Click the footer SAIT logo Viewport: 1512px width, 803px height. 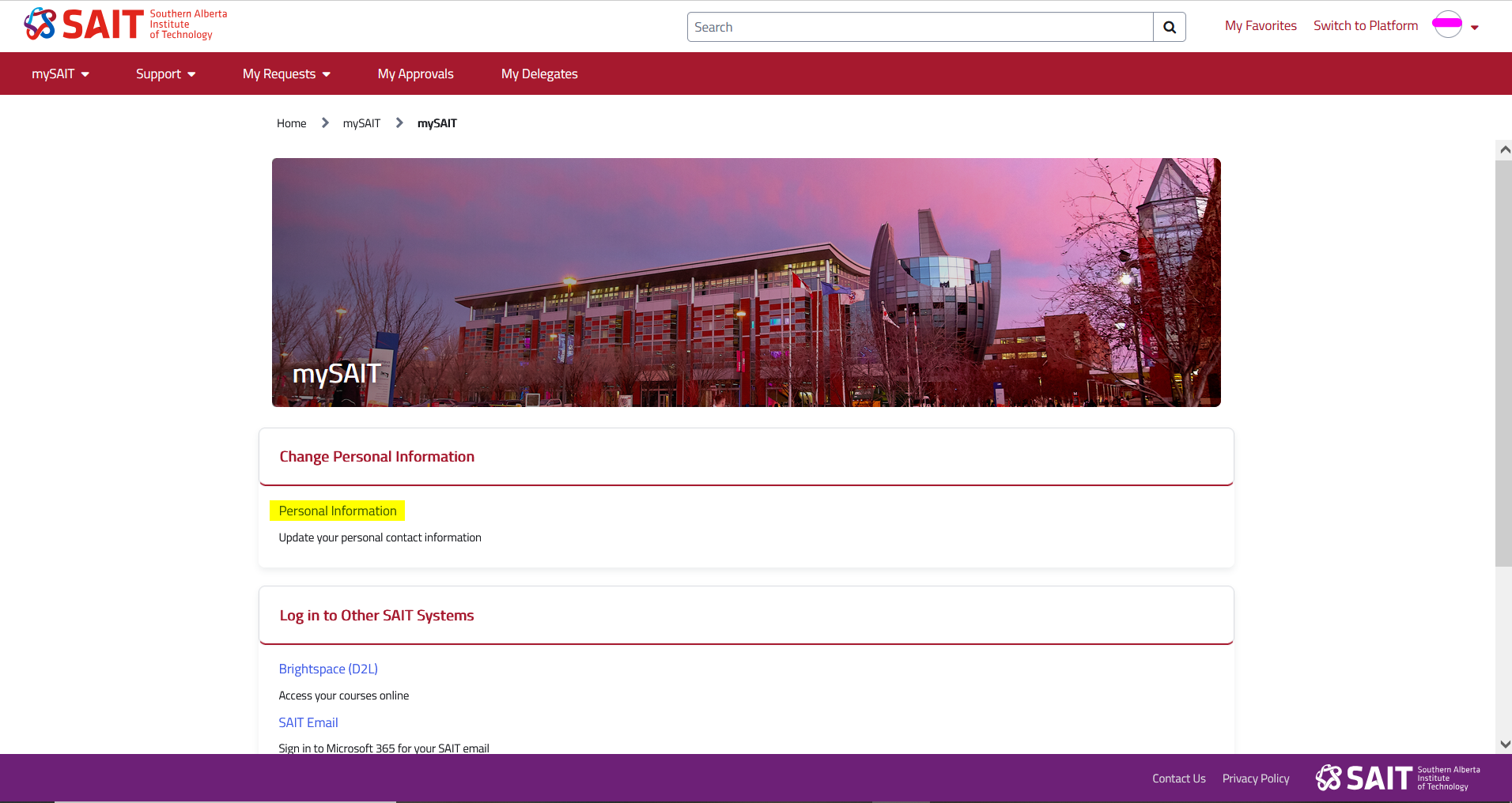point(1397,778)
